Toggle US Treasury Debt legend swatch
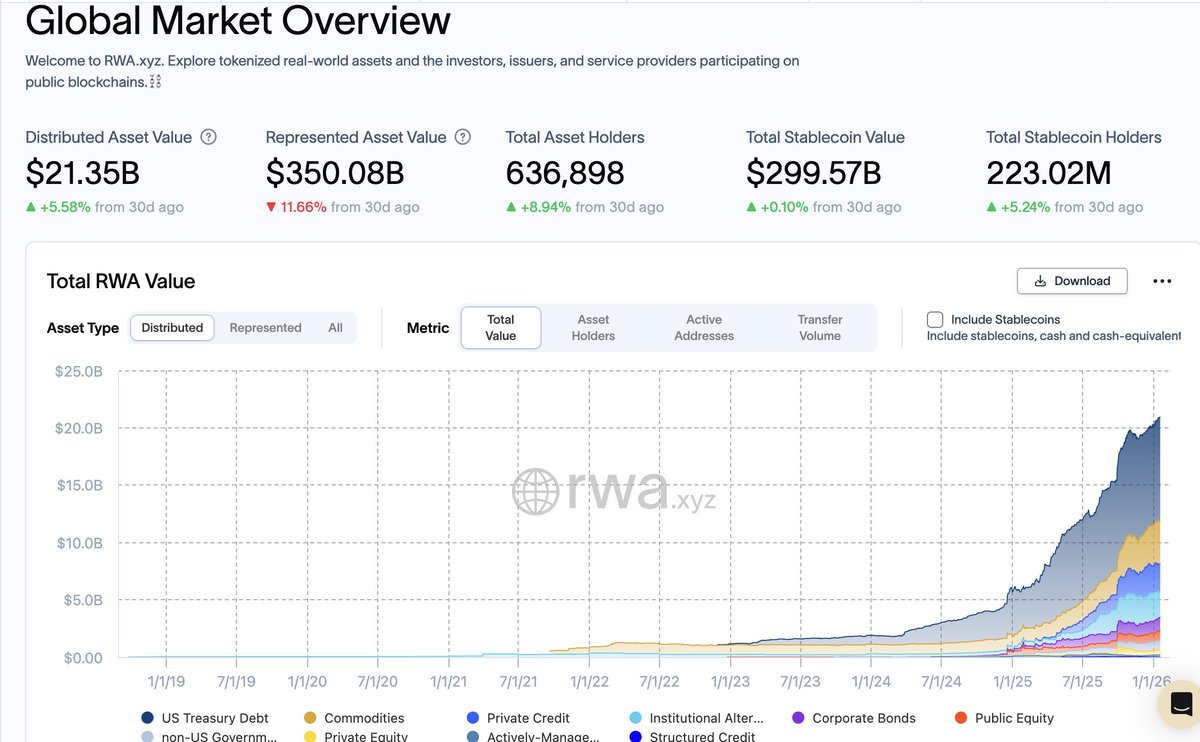Image resolution: width=1200 pixels, height=742 pixels. (x=148, y=718)
